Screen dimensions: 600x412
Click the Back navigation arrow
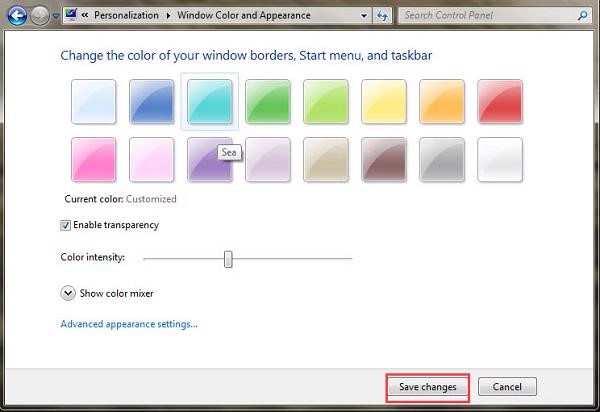[17, 16]
